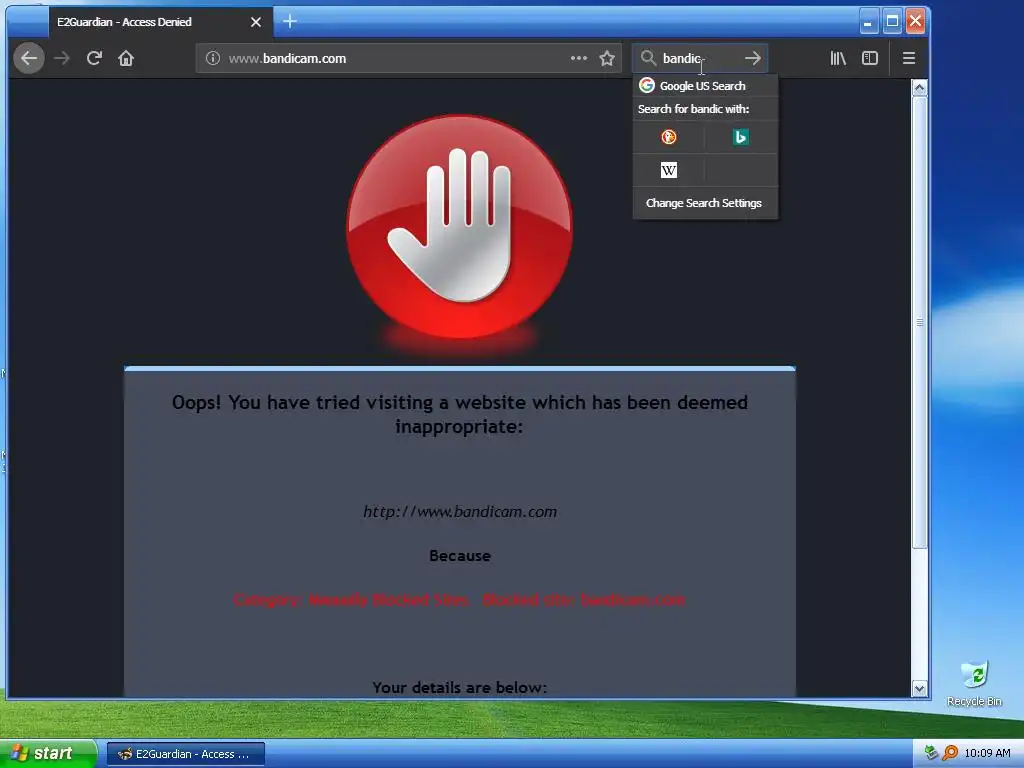The width and height of the screenshot is (1024, 768).
Task: Click the red blocked category message
Action: 460,600
